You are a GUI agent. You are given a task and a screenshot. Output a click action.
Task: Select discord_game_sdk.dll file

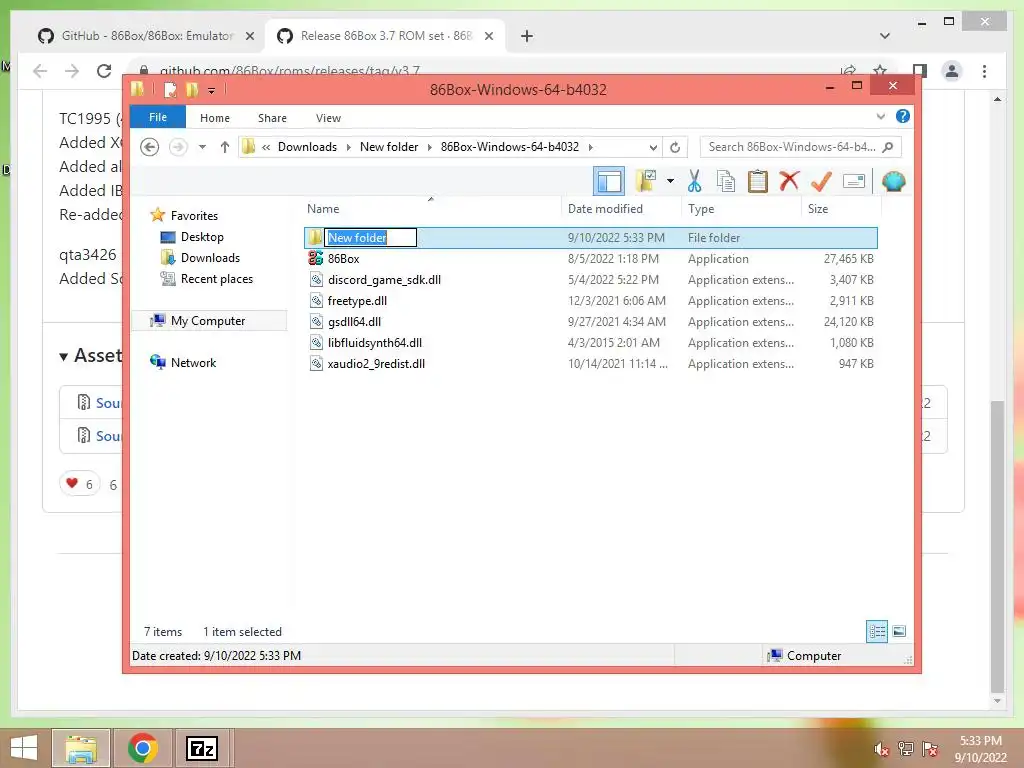(384, 280)
